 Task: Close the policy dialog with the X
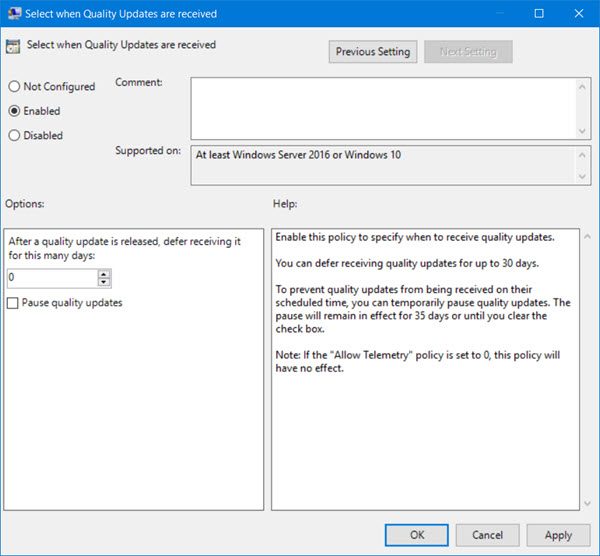click(x=579, y=14)
